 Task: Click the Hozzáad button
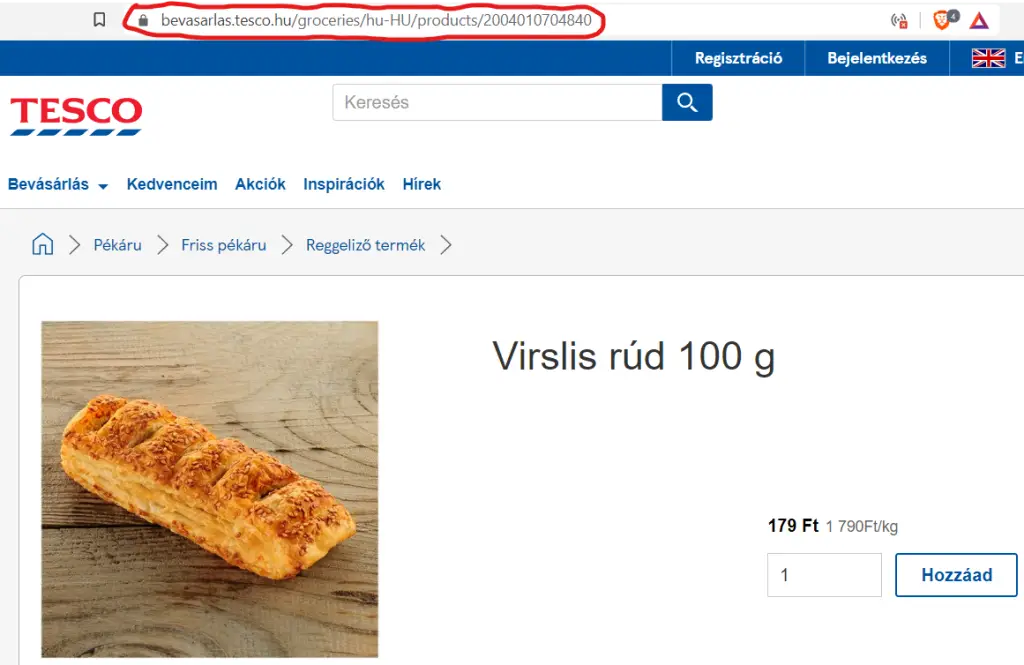pos(956,575)
